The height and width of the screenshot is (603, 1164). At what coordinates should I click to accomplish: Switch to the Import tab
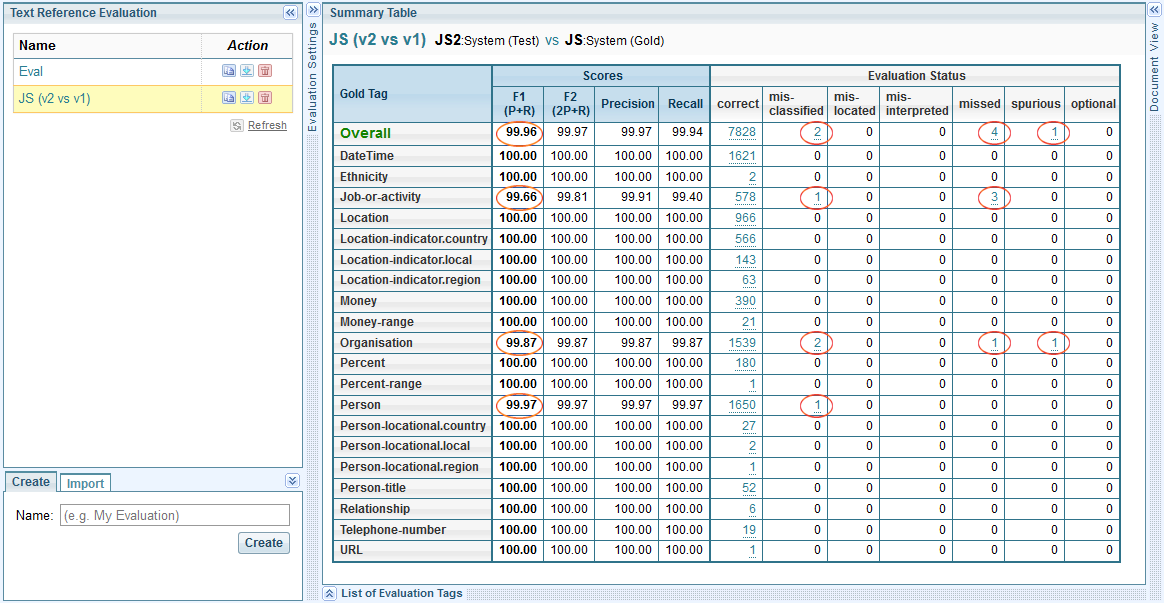85,483
